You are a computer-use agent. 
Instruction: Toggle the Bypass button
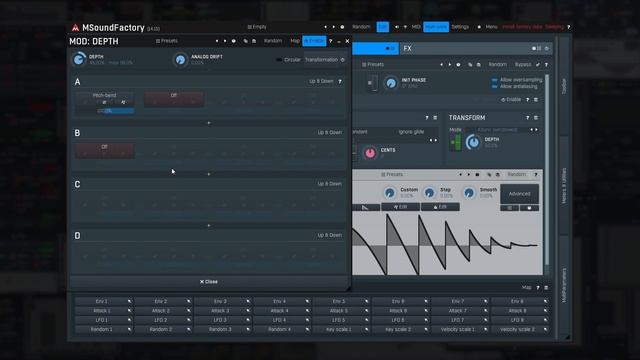523,64
